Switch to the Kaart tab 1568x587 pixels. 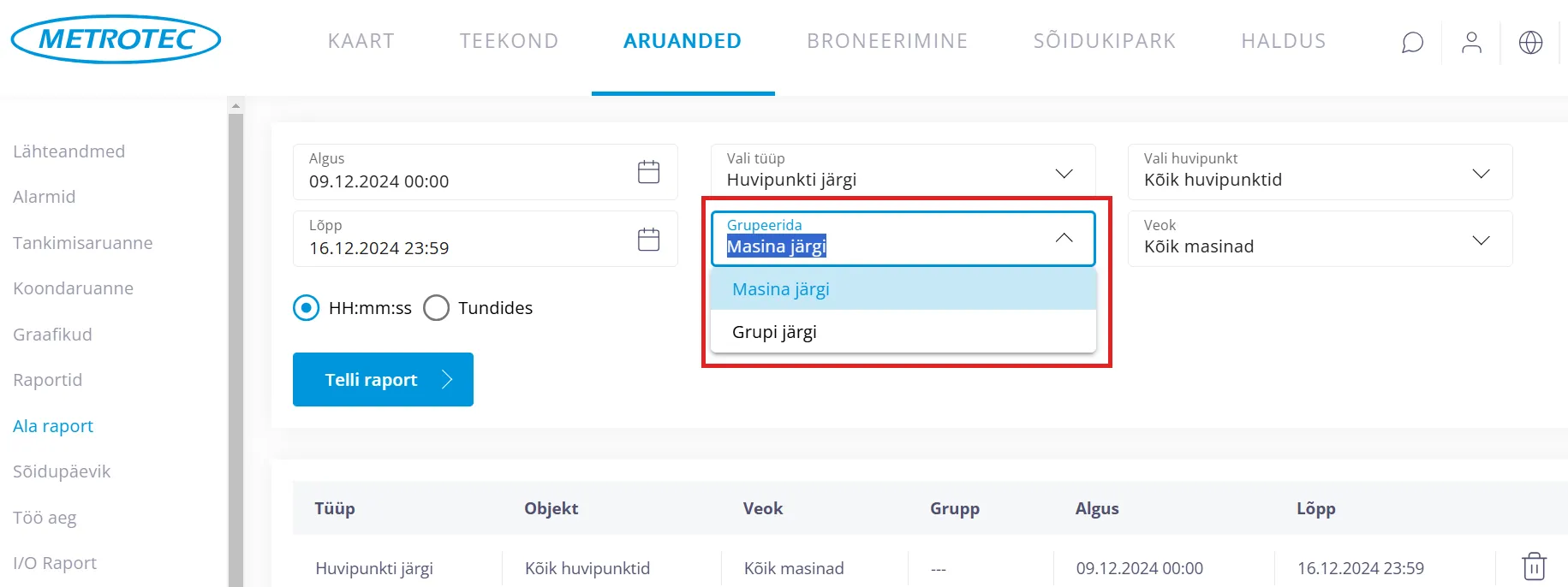point(361,41)
